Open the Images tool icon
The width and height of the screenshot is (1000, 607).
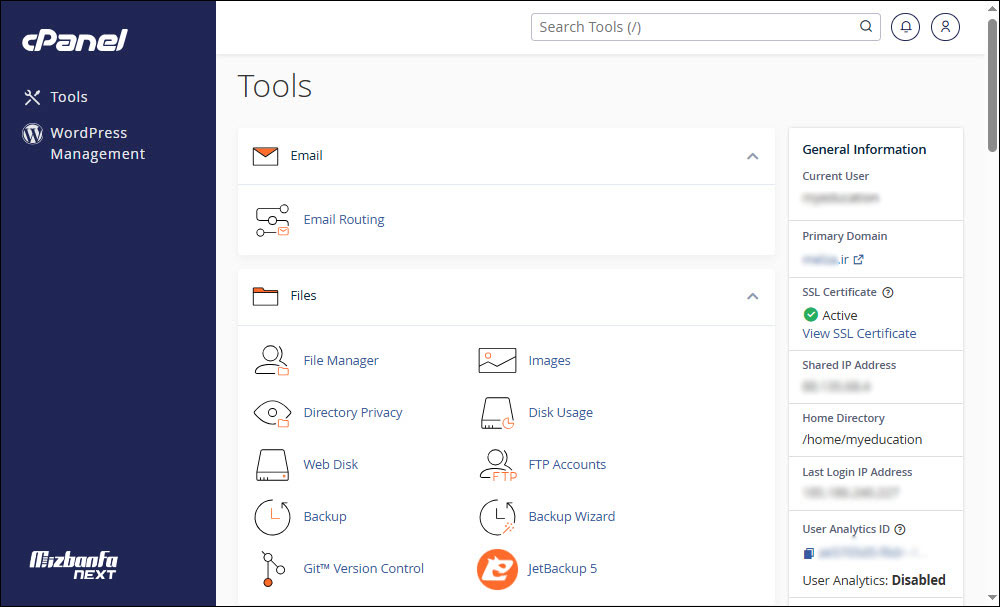point(497,360)
